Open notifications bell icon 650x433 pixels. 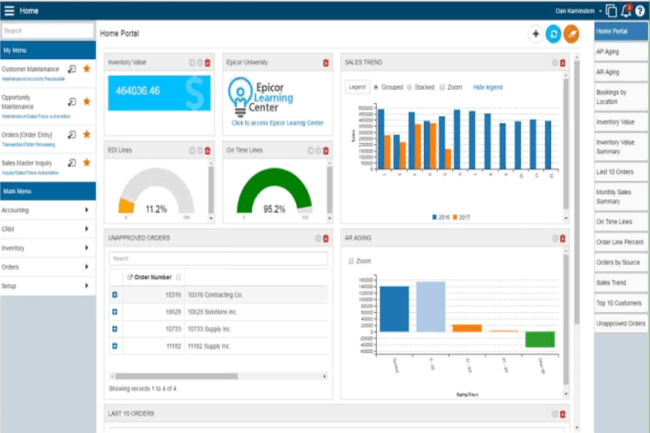pos(625,11)
